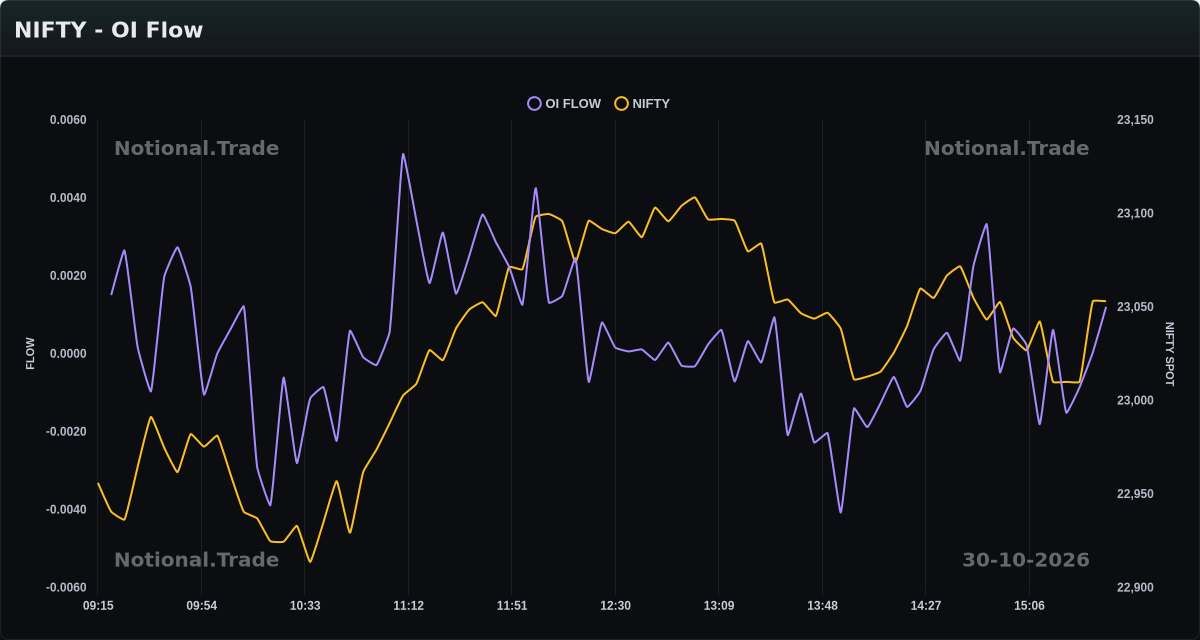Viewport: 1200px width, 640px height.
Task: Click the NIFTY SPOT right axis title
Action: pos(1170,354)
